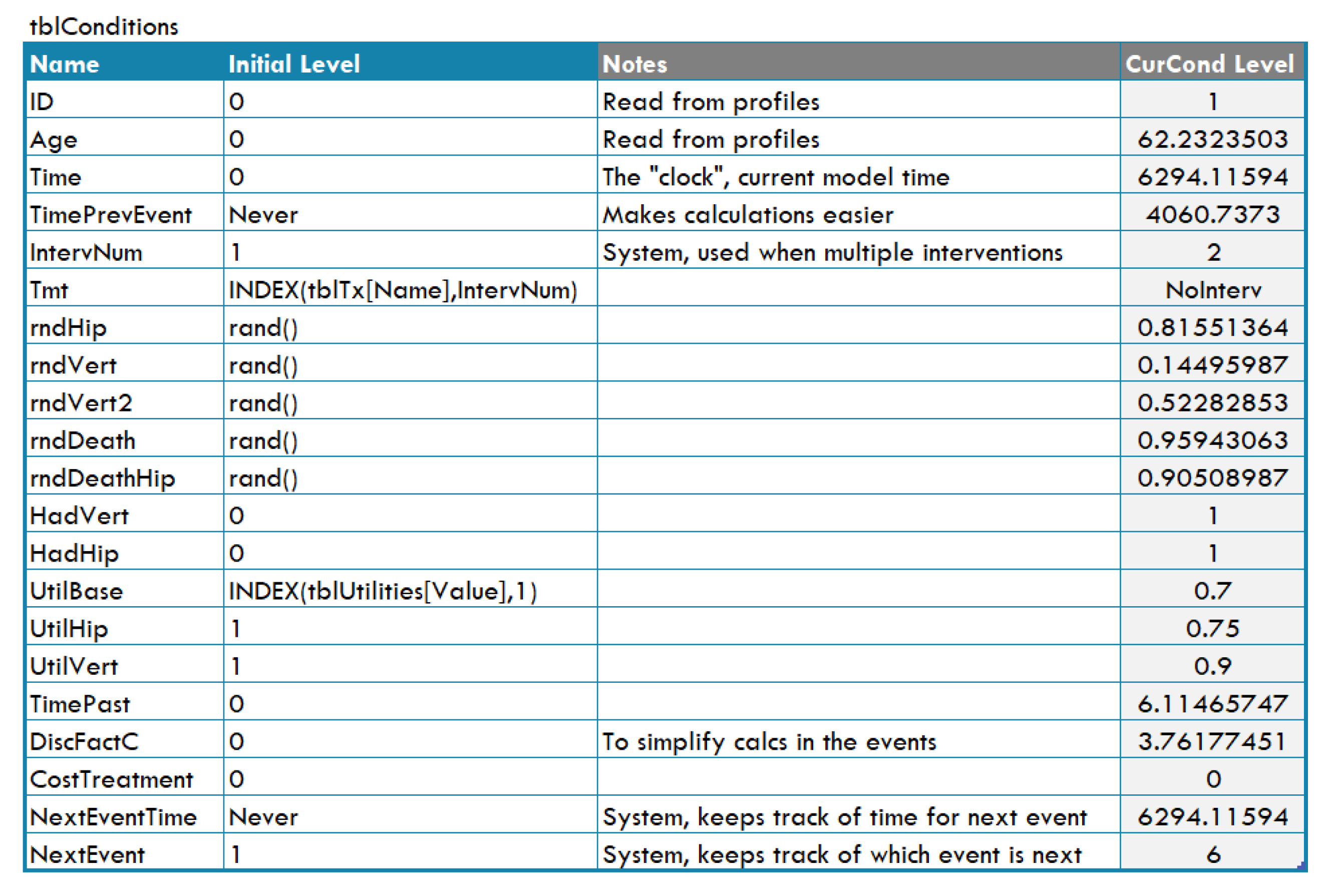Viewport: 1322px width, 896px height.
Task: Select the IntervNum notes cell
Action: (x=832, y=252)
